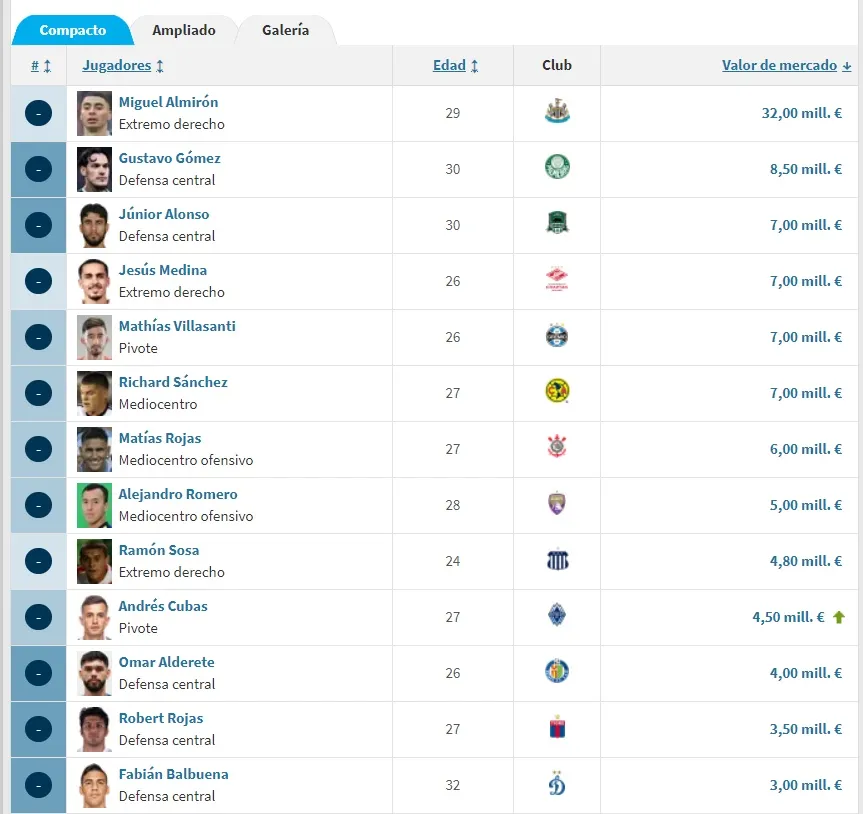
Task: Click green value increase arrow for Andrés Cubas
Action: 839,617
